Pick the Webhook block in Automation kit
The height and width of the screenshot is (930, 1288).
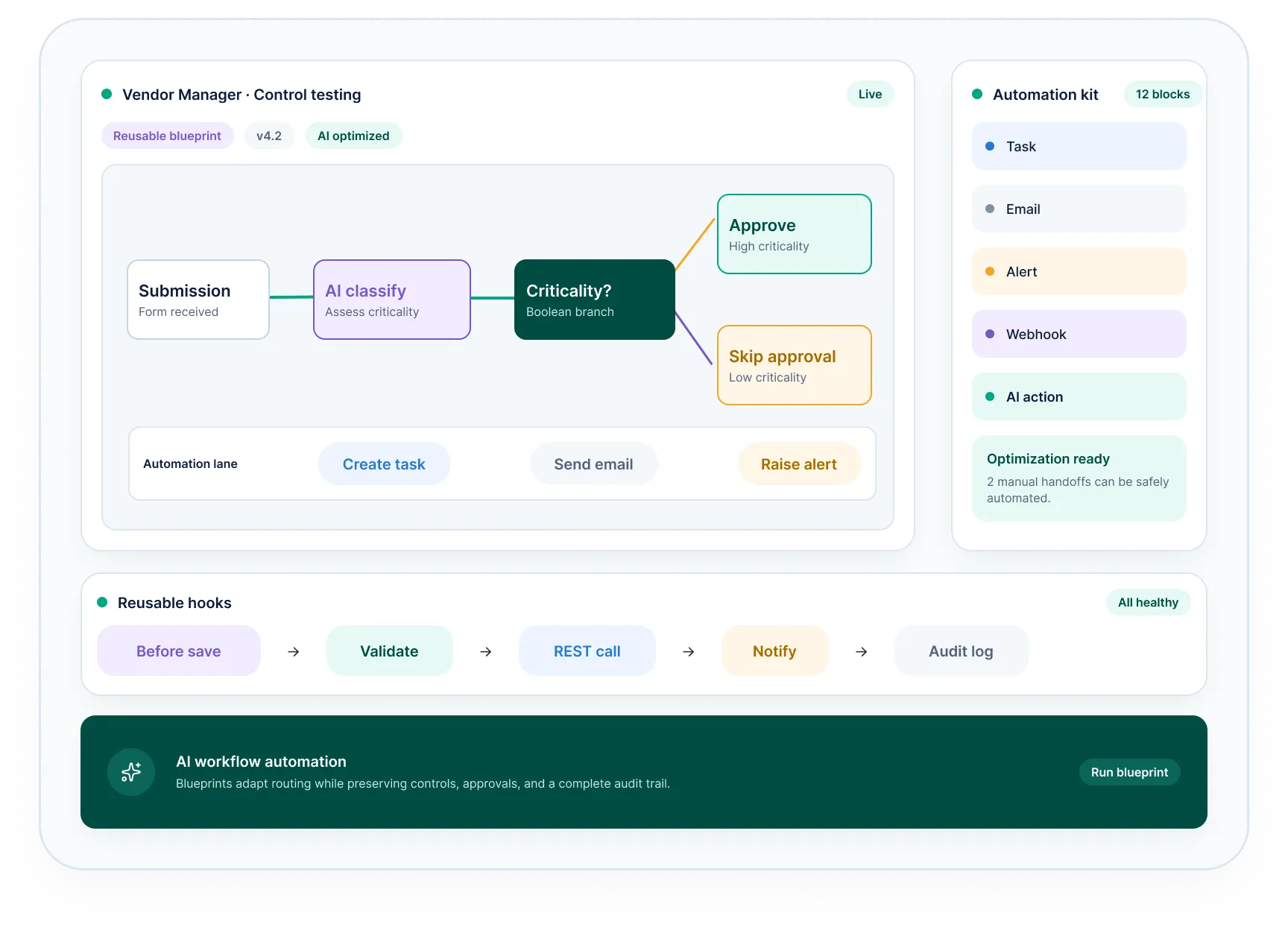1079,334
